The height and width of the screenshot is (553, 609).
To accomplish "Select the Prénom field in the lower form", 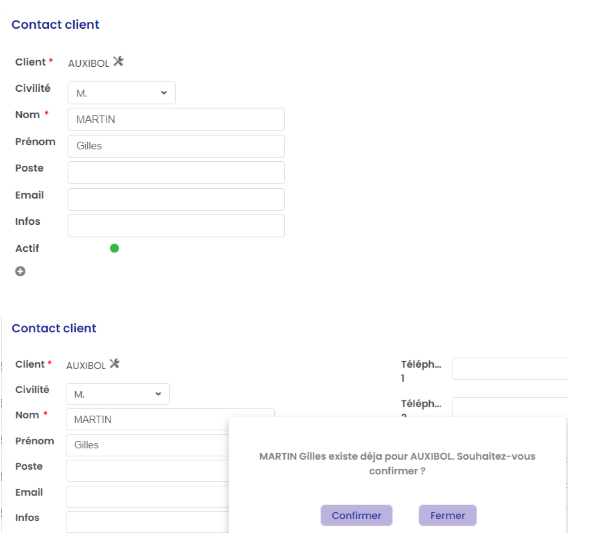I will click(x=146, y=444).
